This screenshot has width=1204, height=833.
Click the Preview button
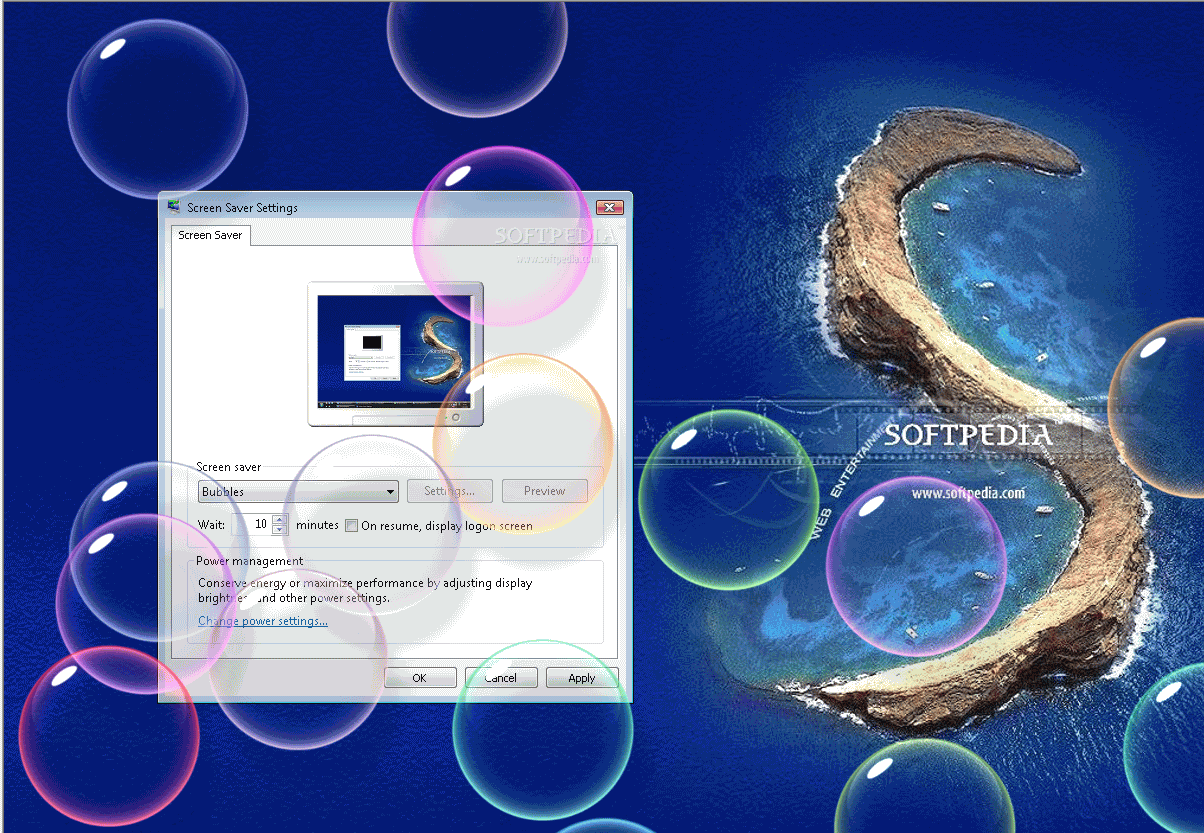pyautogui.click(x=544, y=491)
